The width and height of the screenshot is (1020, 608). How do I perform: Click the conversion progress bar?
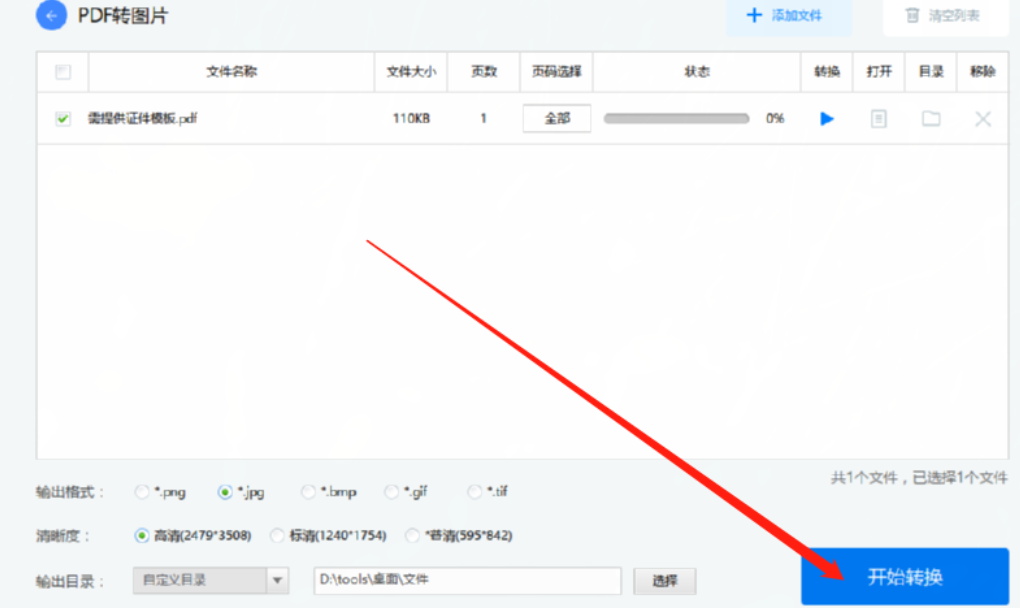tap(677, 118)
